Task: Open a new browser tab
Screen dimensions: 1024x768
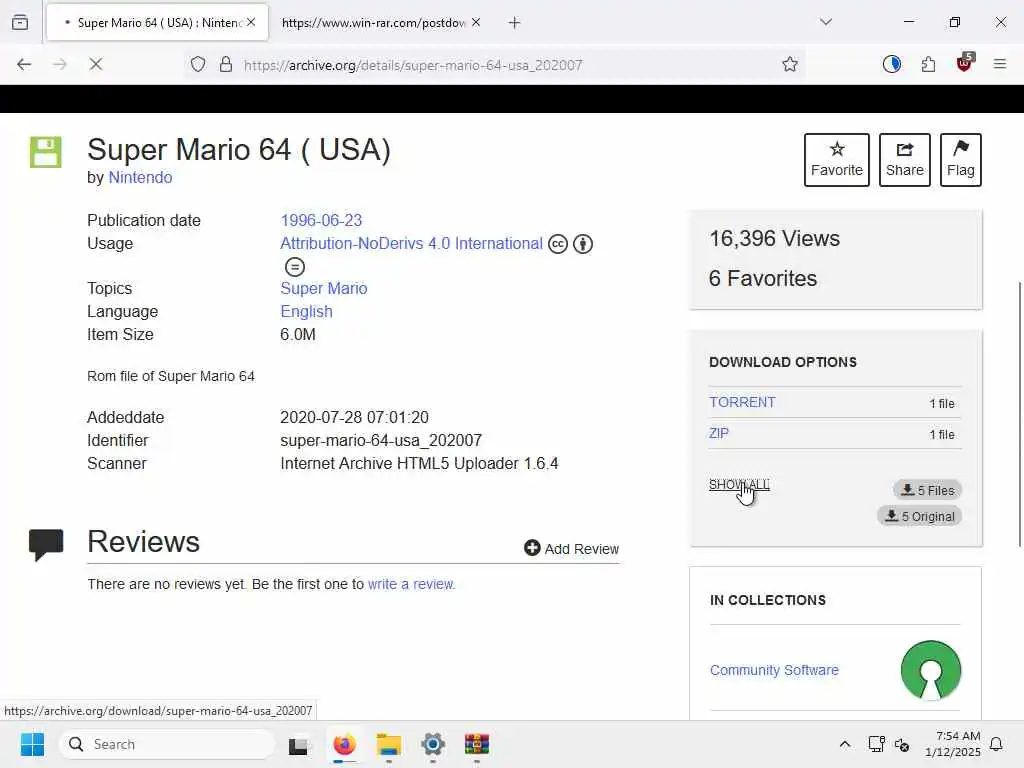Action: point(515,23)
